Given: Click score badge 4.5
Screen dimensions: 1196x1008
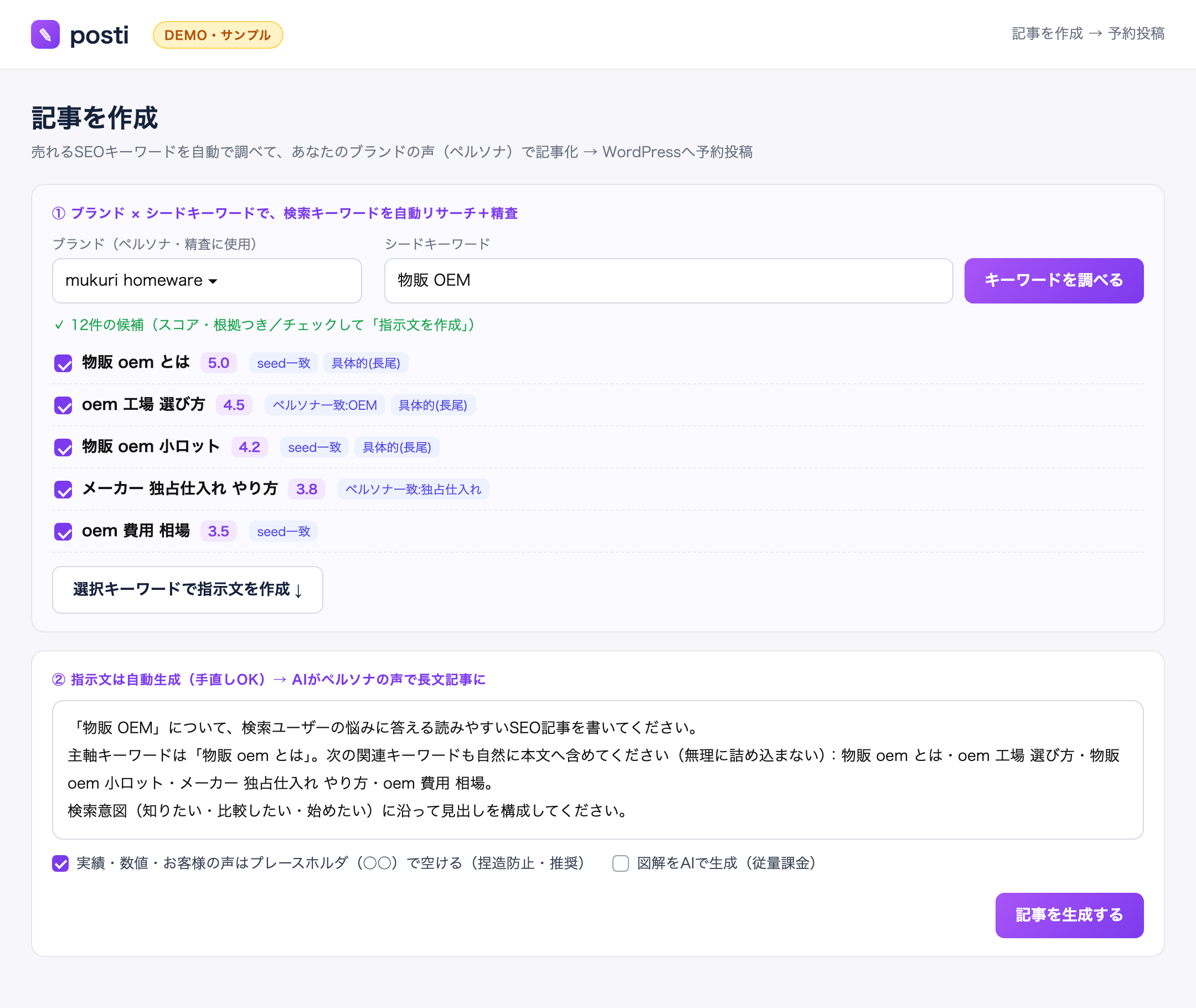Looking at the screenshot, I should point(234,405).
